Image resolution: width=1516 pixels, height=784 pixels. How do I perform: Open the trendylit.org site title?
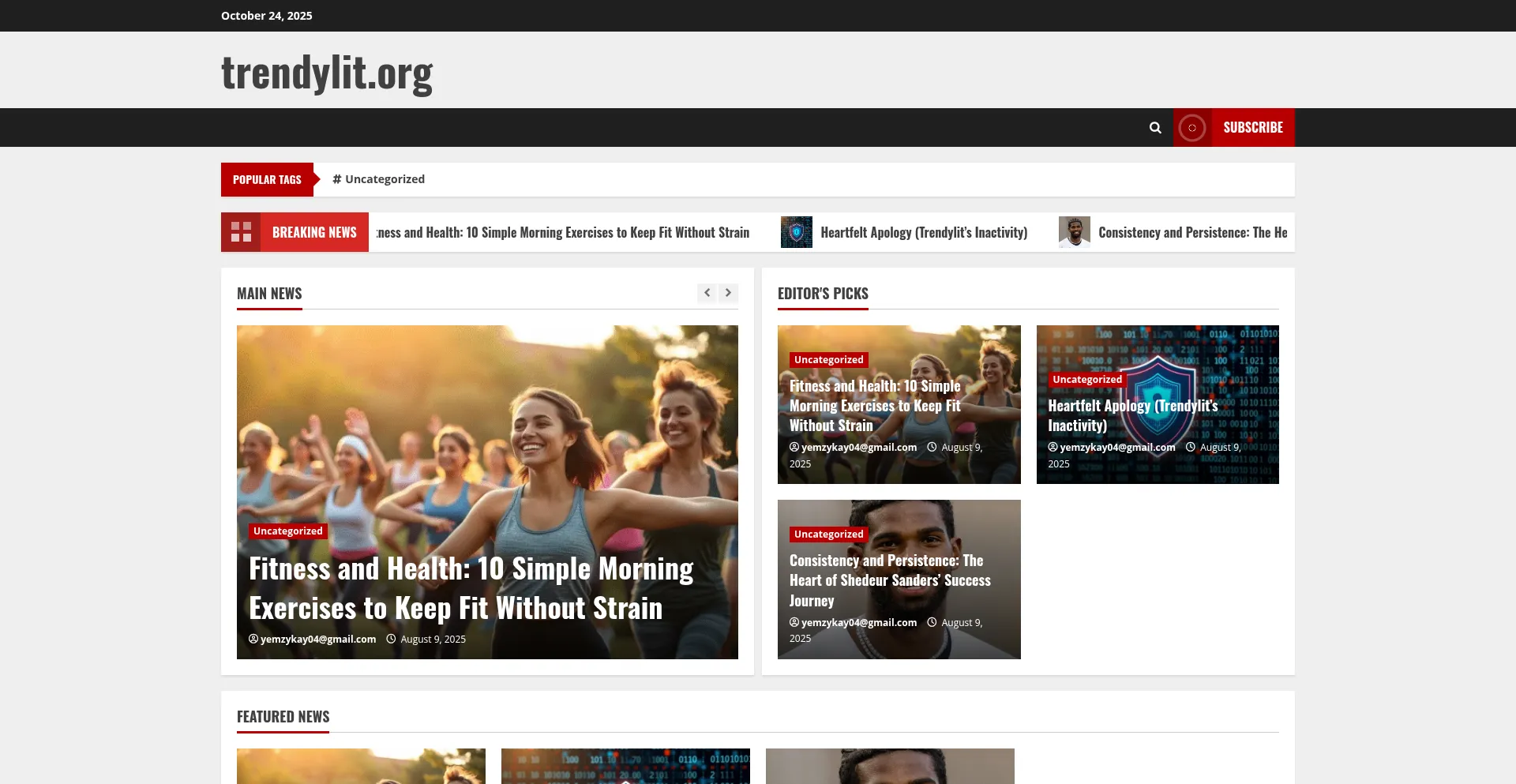pyautogui.click(x=327, y=72)
